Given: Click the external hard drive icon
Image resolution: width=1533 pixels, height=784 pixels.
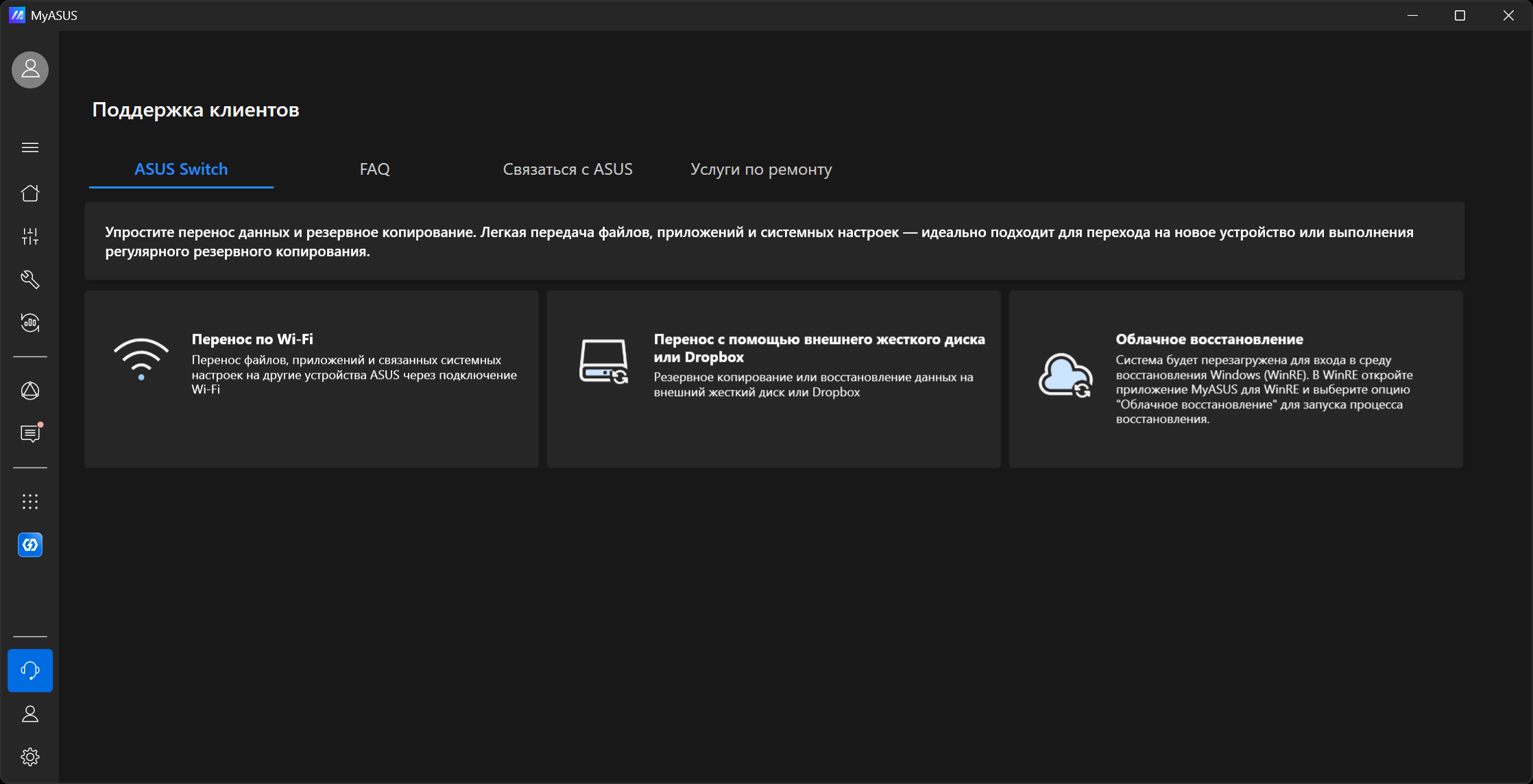Looking at the screenshot, I should pos(603,361).
